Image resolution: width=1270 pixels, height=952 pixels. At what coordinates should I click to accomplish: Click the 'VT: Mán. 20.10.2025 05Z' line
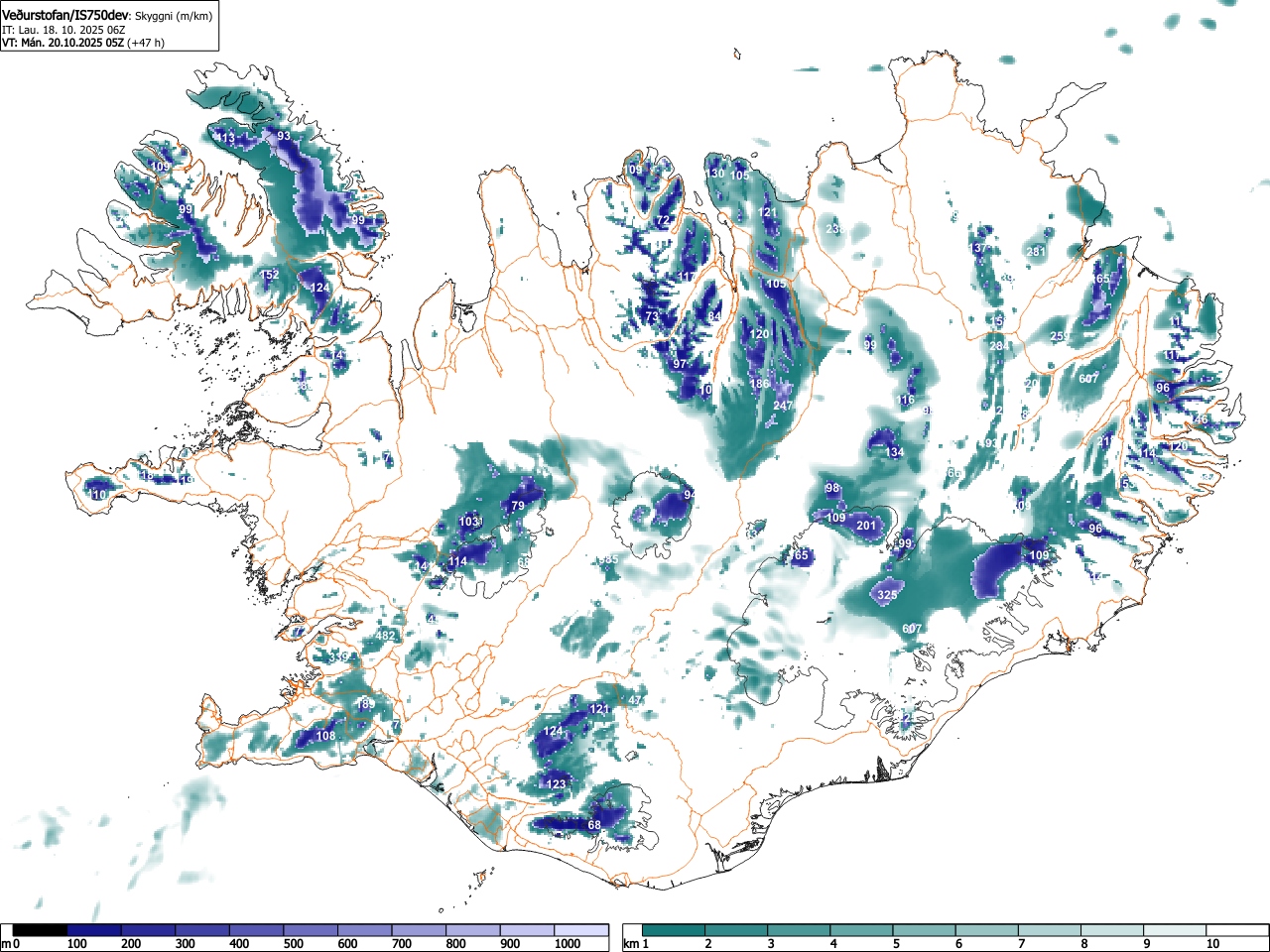pyautogui.click(x=62, y=43)
